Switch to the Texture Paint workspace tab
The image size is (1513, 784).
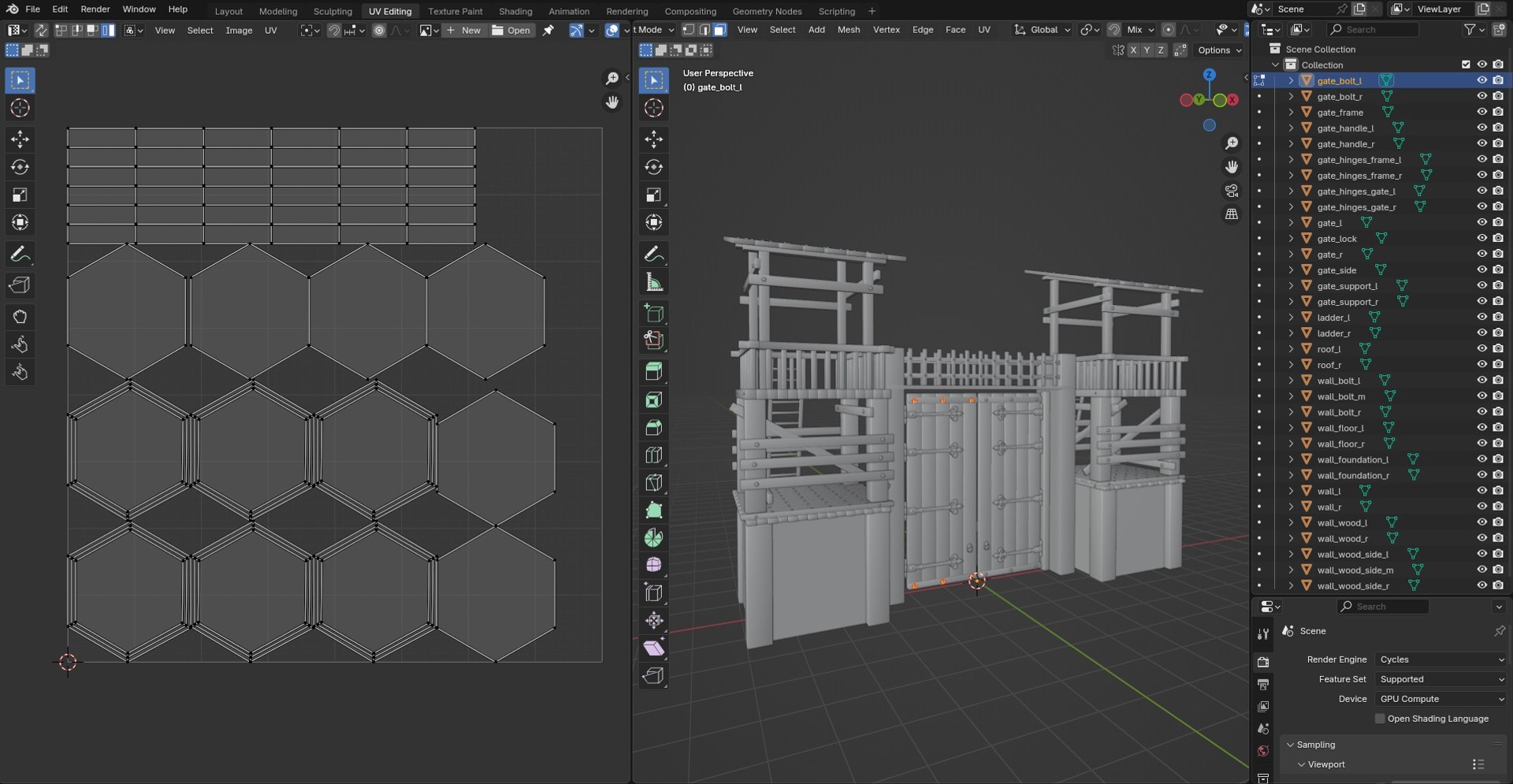point(455,11)
